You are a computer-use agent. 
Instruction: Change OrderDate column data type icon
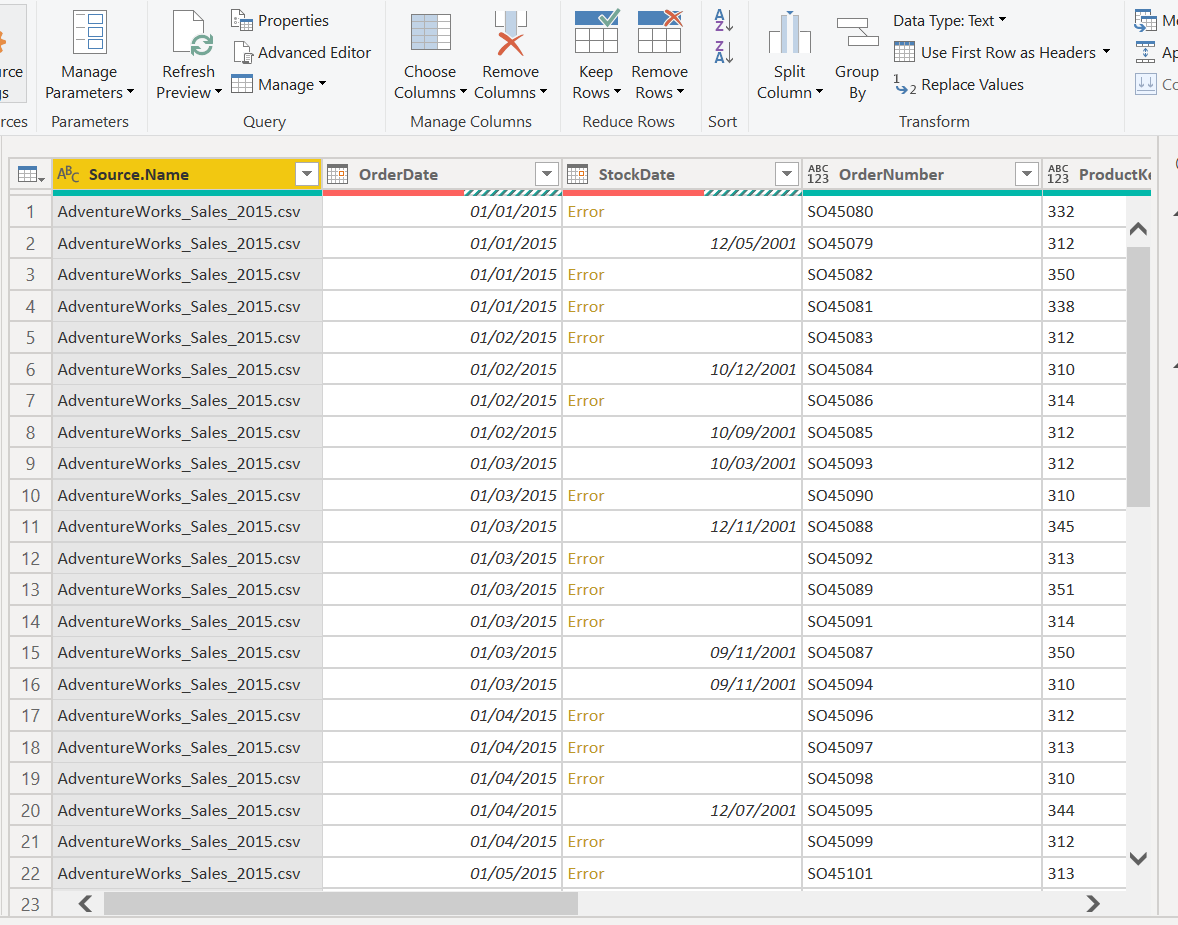338,174
